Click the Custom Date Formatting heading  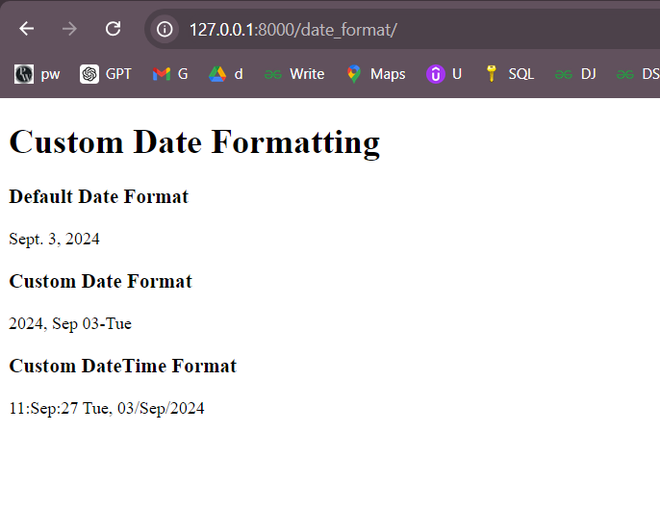click(x=194, y=142)
